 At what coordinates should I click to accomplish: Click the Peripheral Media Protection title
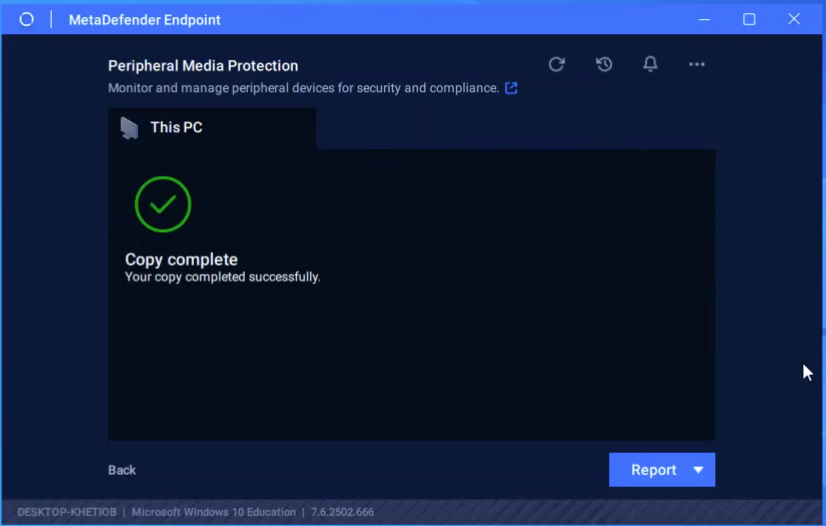pyautogui.click(x=203, y=66)
